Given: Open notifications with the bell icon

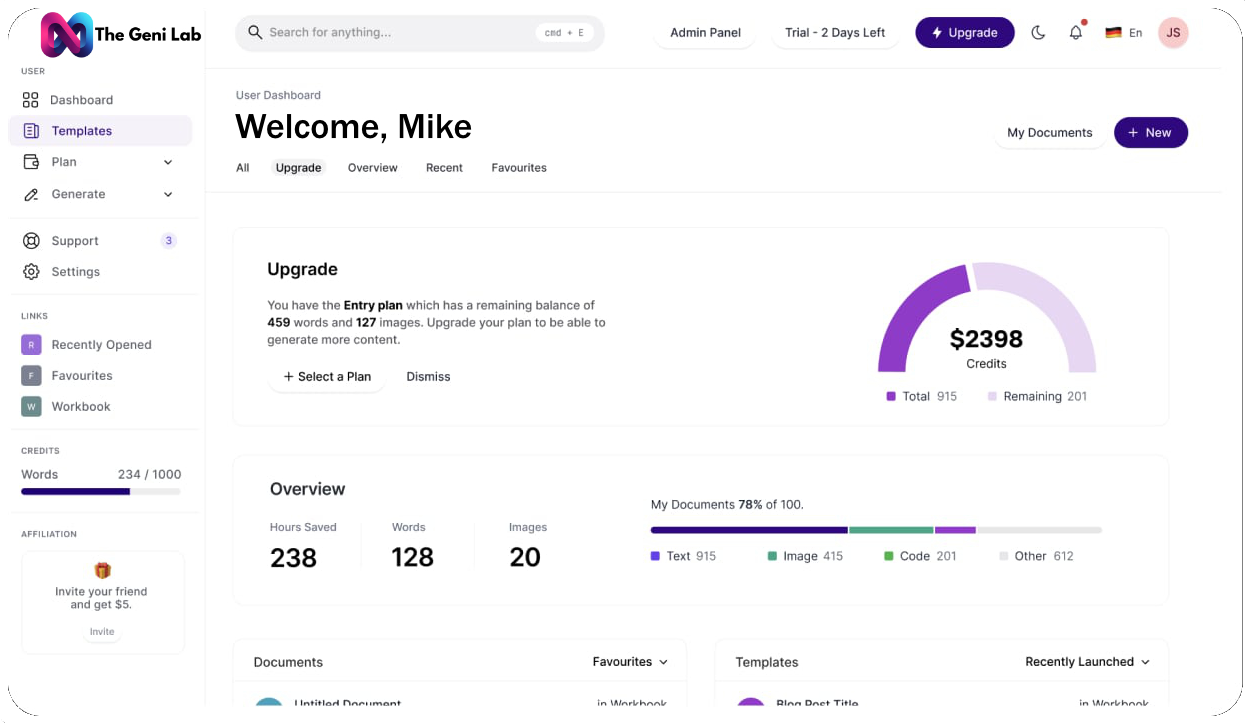Looking at the screenshot, I should click(1076, 33).
